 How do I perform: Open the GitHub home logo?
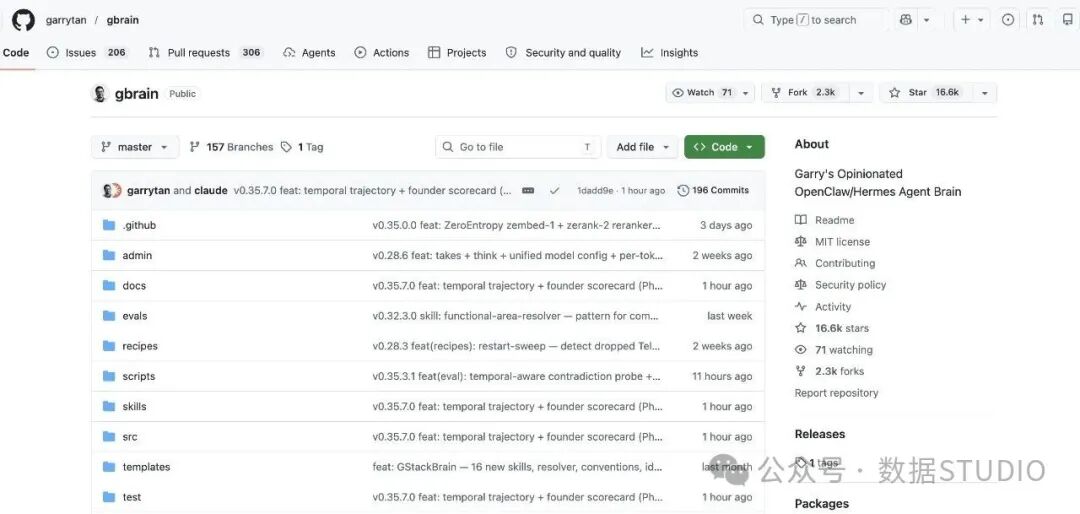point(23,20)
